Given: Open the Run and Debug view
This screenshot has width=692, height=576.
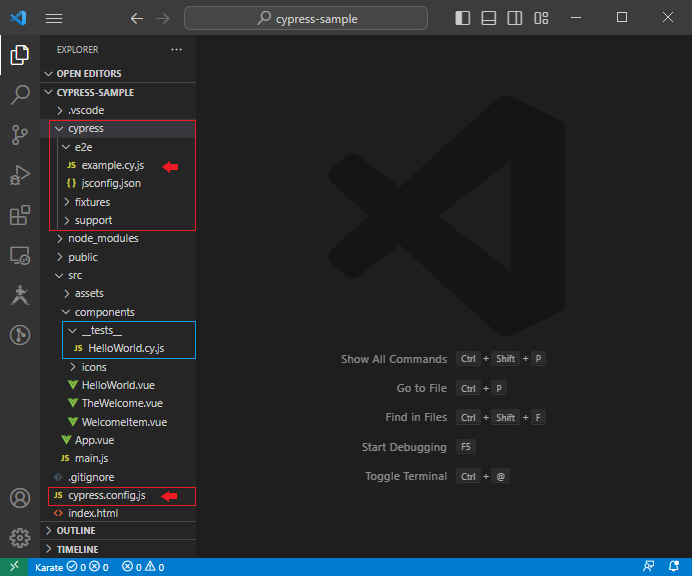Looking at the screenshot, I should (x=20, y=175).
